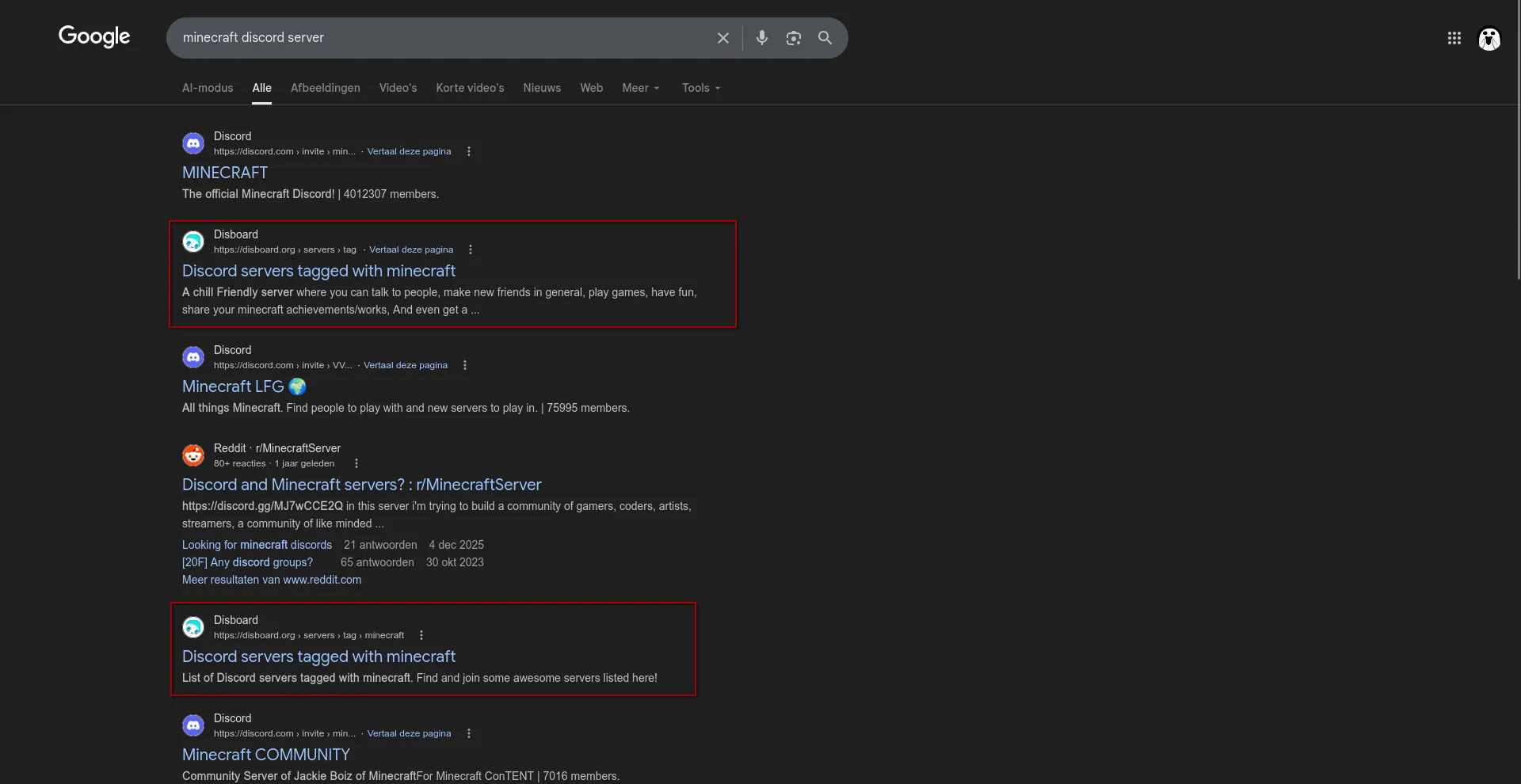Open Google Lens camera search
Screen dimensions: 1521x784
coord(794,37)
